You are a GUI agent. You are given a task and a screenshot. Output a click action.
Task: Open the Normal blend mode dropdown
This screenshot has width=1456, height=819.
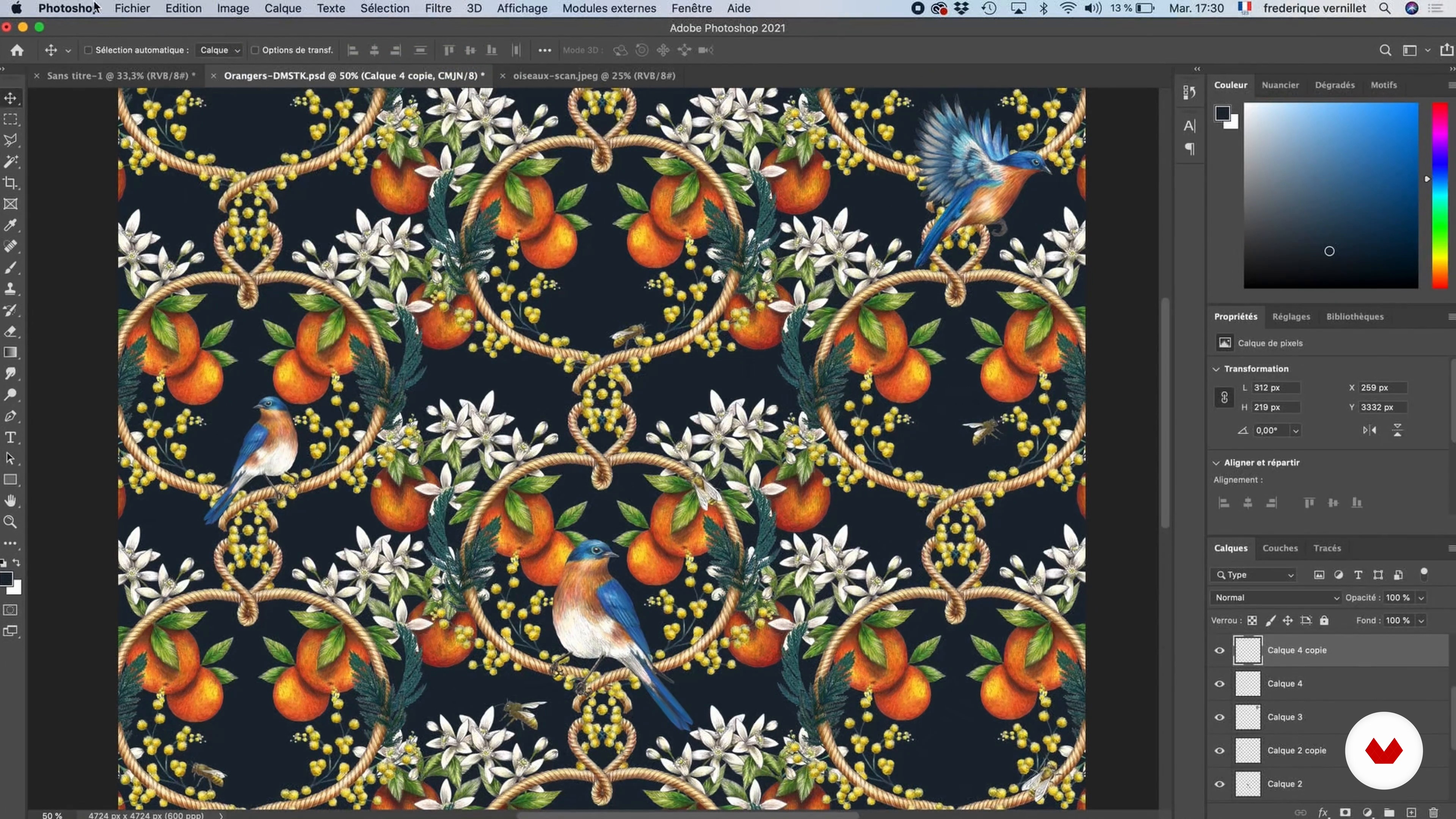click(x=1276, y=598)
